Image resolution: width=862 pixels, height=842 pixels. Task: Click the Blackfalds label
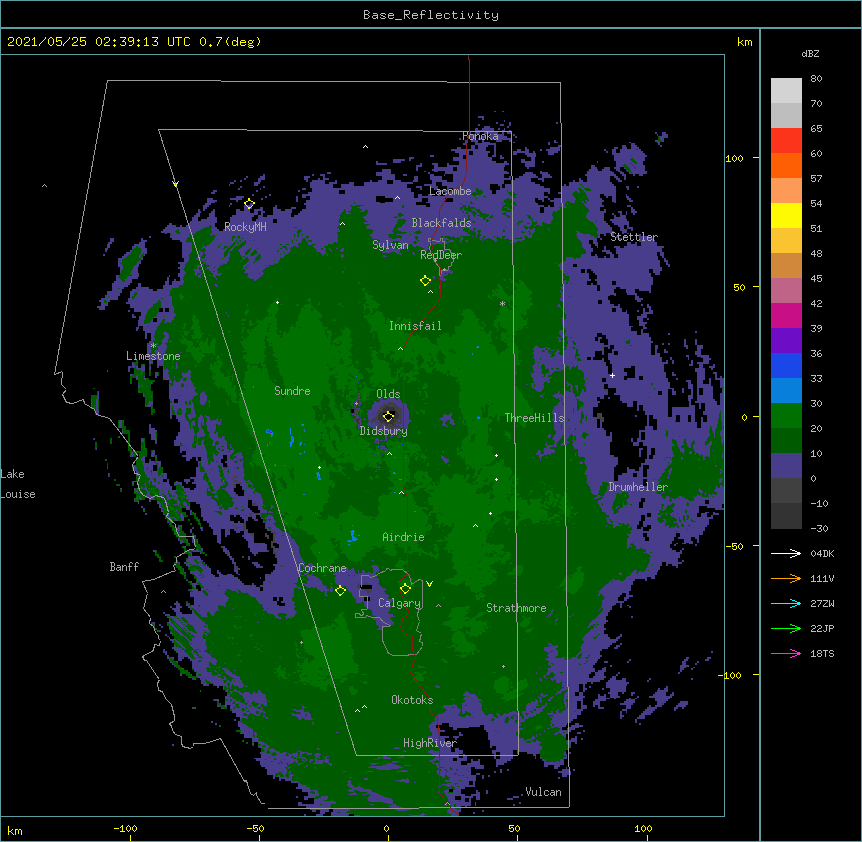click(441, 223)
